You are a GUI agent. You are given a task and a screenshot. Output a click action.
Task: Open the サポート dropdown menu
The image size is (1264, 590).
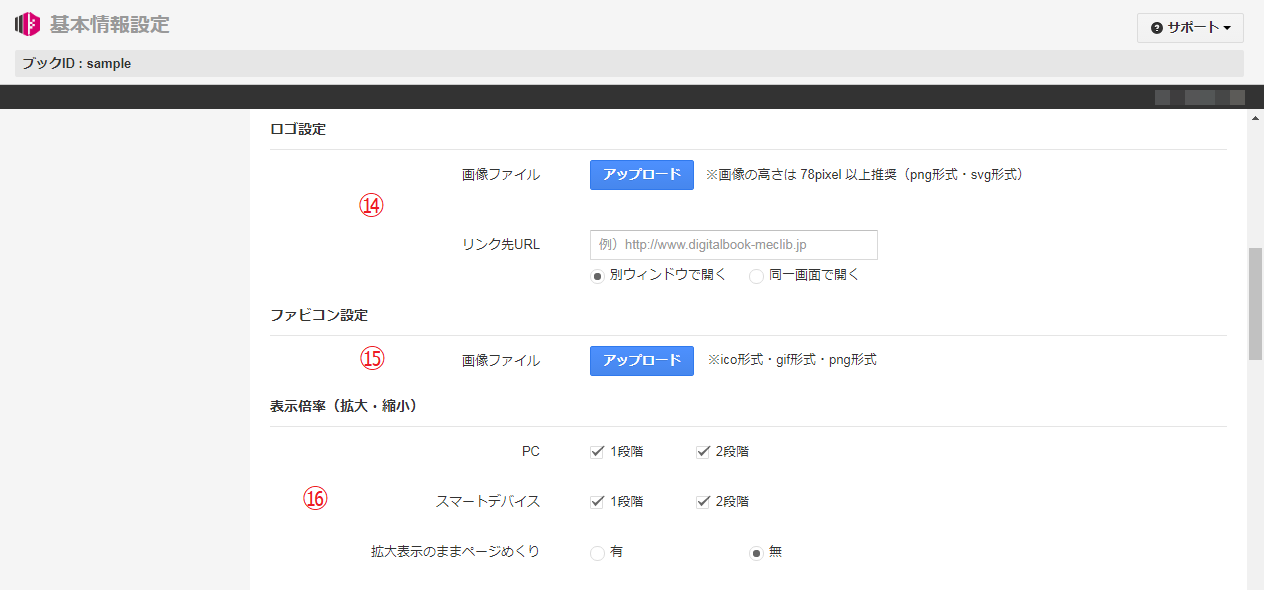tap(1190, 28)
